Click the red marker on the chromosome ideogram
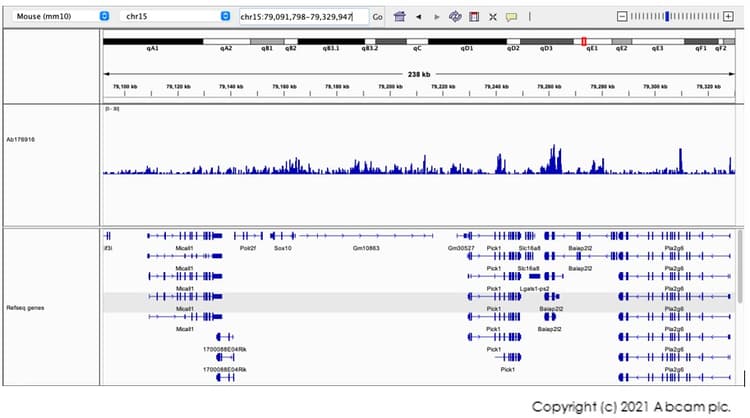This screenshot has height=418, width=750. (584, 41)
